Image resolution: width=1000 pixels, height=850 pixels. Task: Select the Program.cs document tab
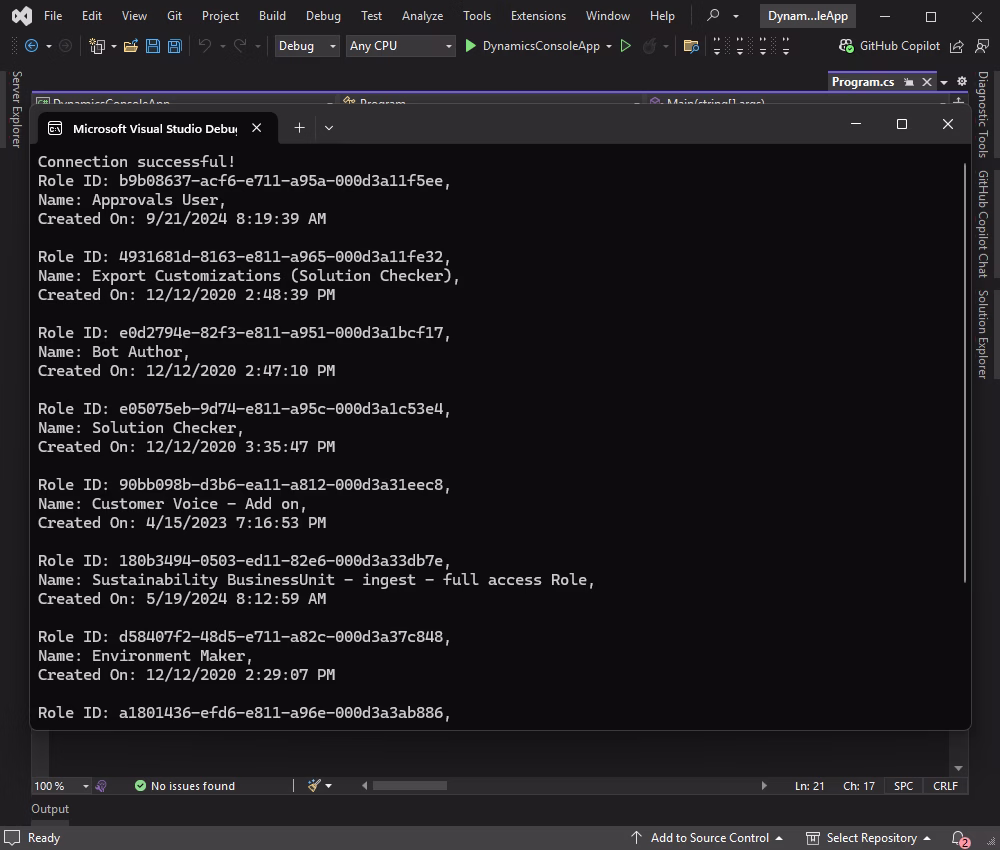pyautogui.click(x=863, y=82)
